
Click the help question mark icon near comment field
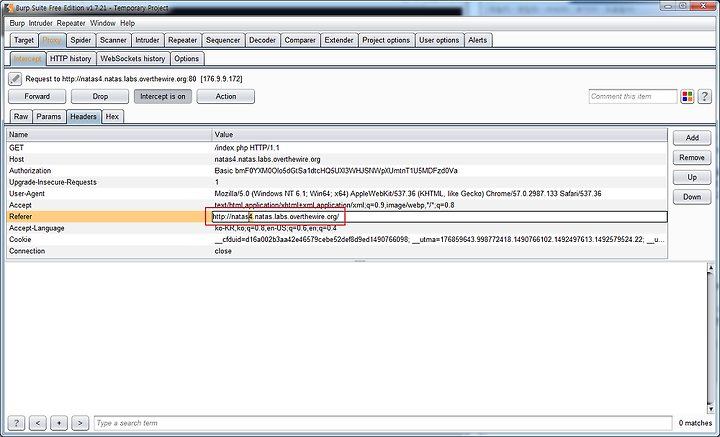(x=704, y=96)
